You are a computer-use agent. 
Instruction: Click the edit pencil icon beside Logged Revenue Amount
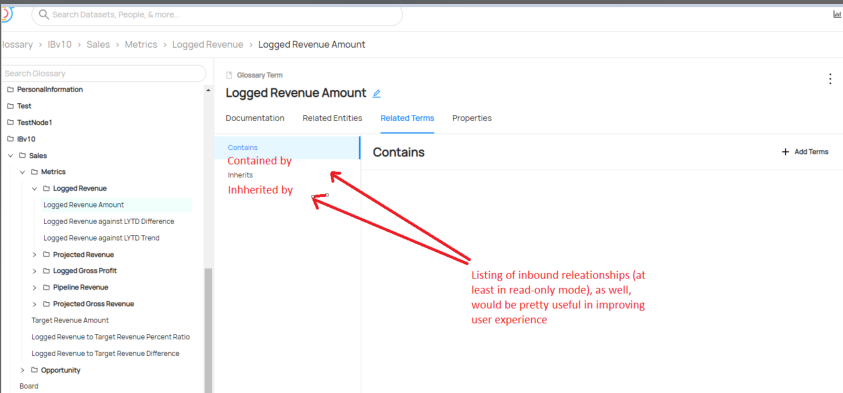(376, 94)
